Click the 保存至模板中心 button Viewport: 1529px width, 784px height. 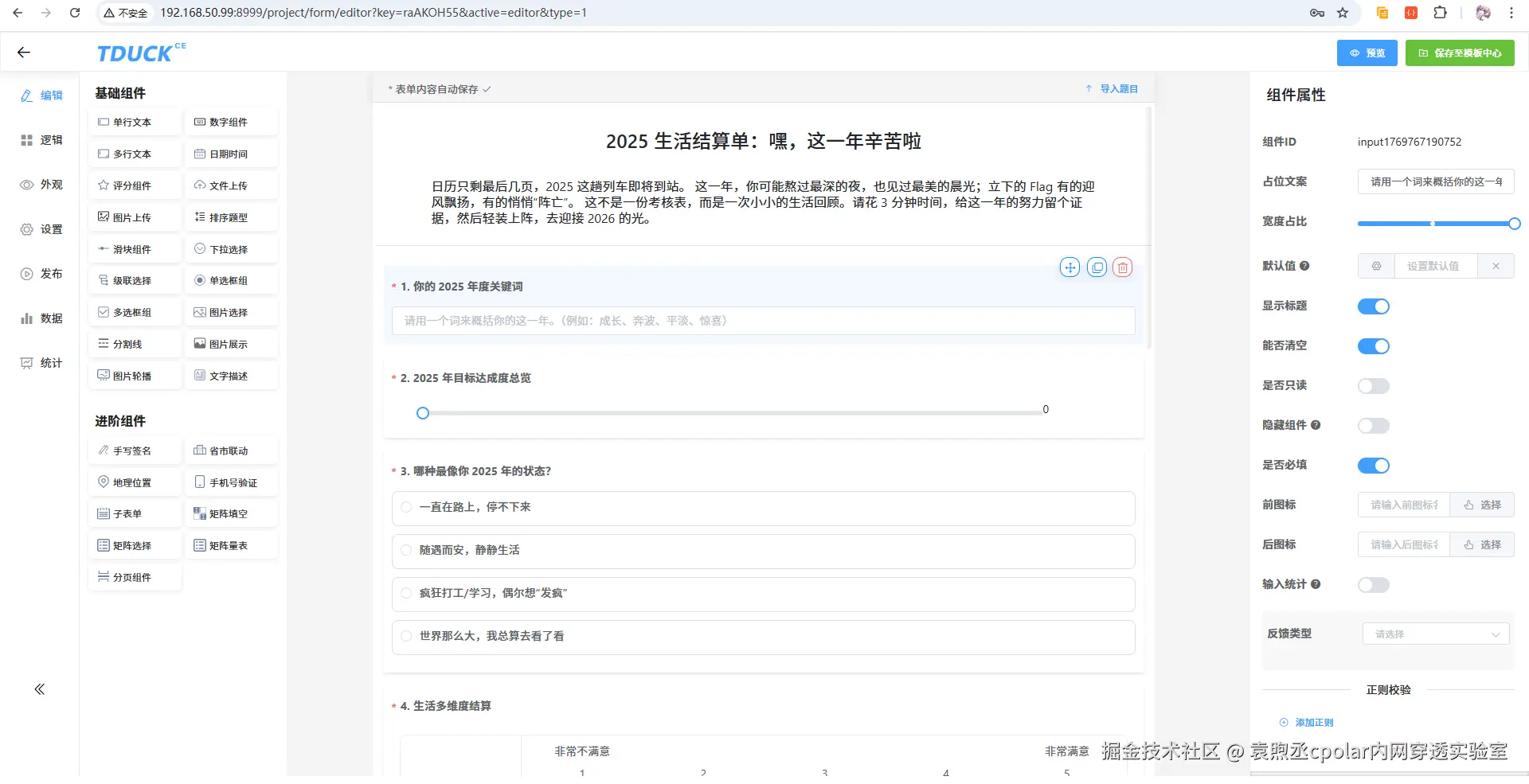tap(1460, 53)
